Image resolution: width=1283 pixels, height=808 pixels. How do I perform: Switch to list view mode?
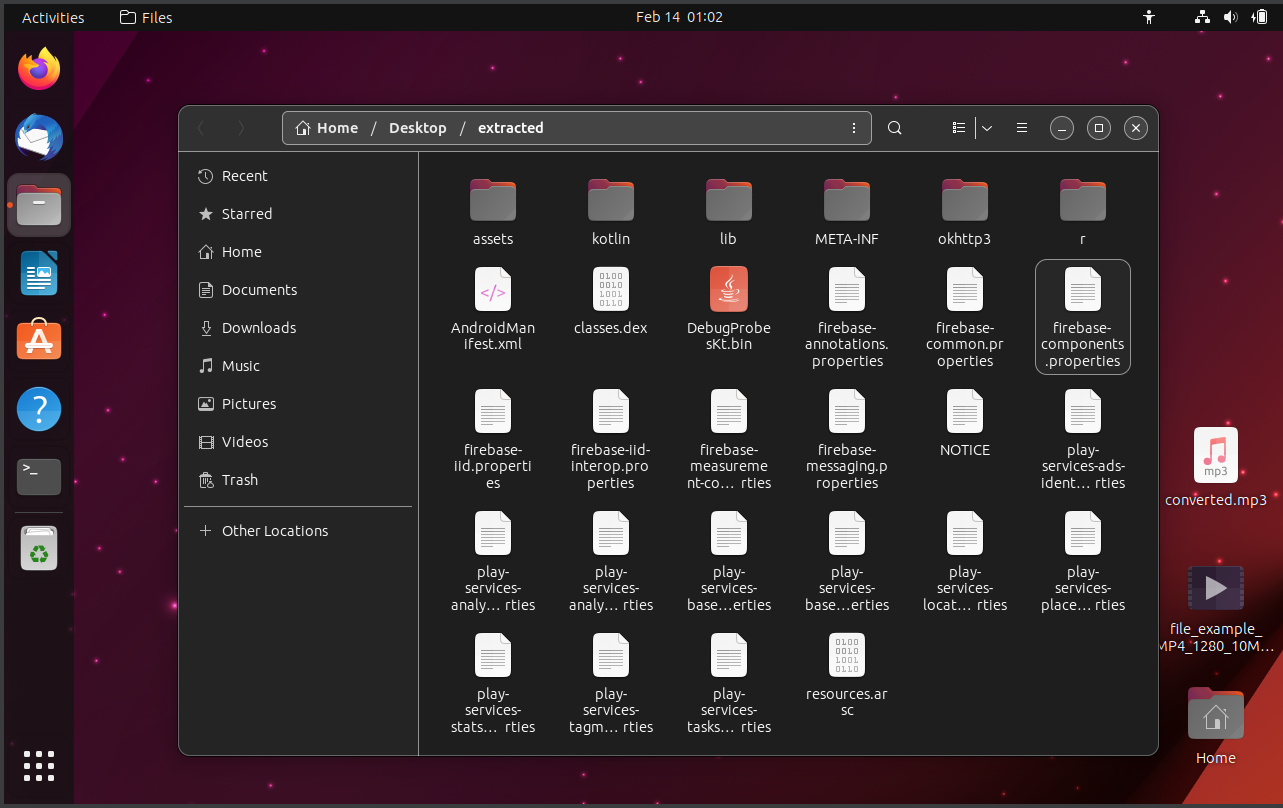(957, 128)
